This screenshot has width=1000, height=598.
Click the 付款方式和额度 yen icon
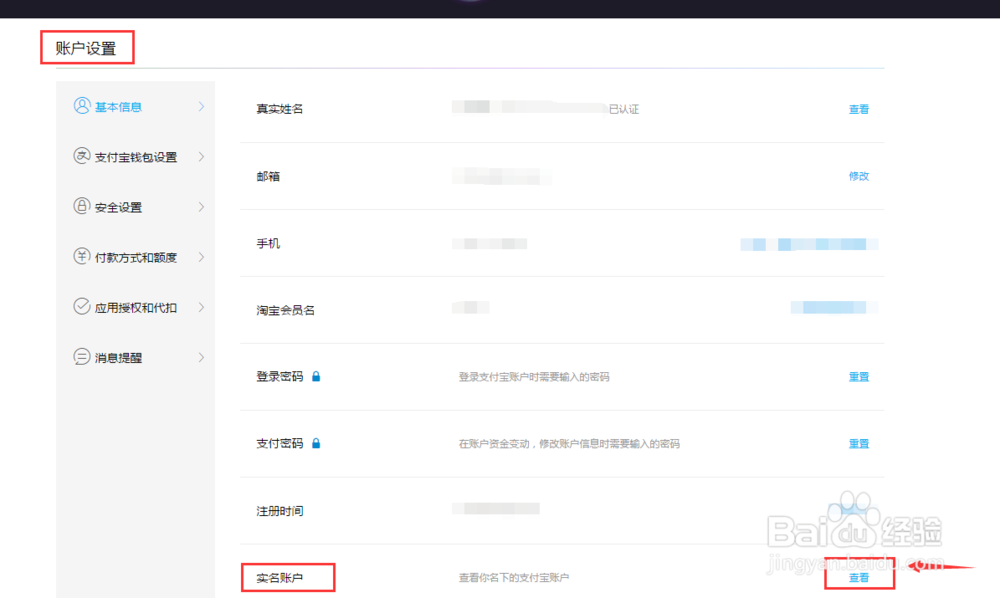click(82, 256)
